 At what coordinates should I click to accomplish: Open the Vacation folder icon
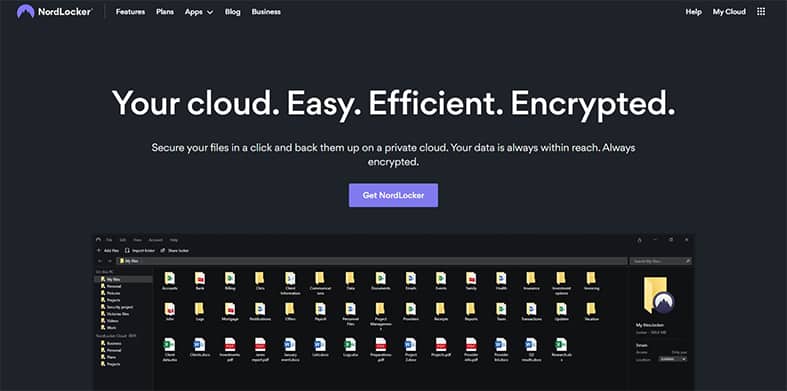(x=591, y=309)
